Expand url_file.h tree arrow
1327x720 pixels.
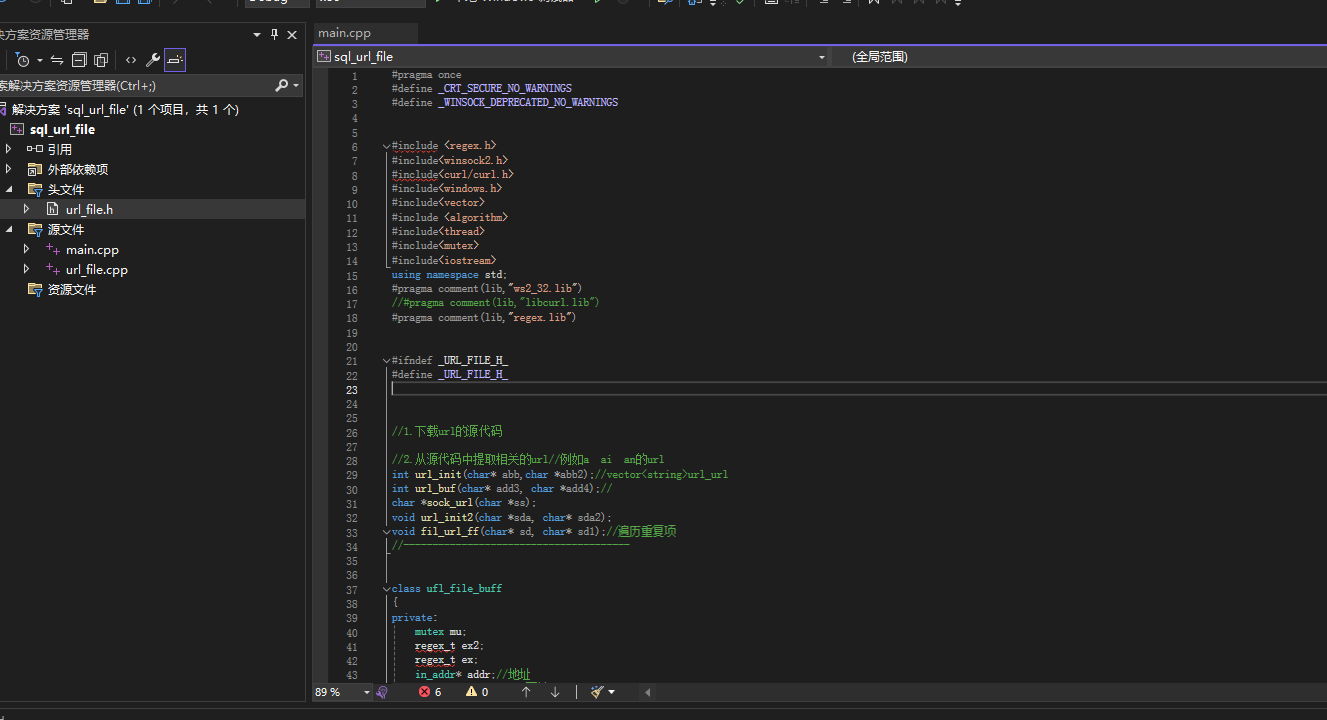pos(27,209)
